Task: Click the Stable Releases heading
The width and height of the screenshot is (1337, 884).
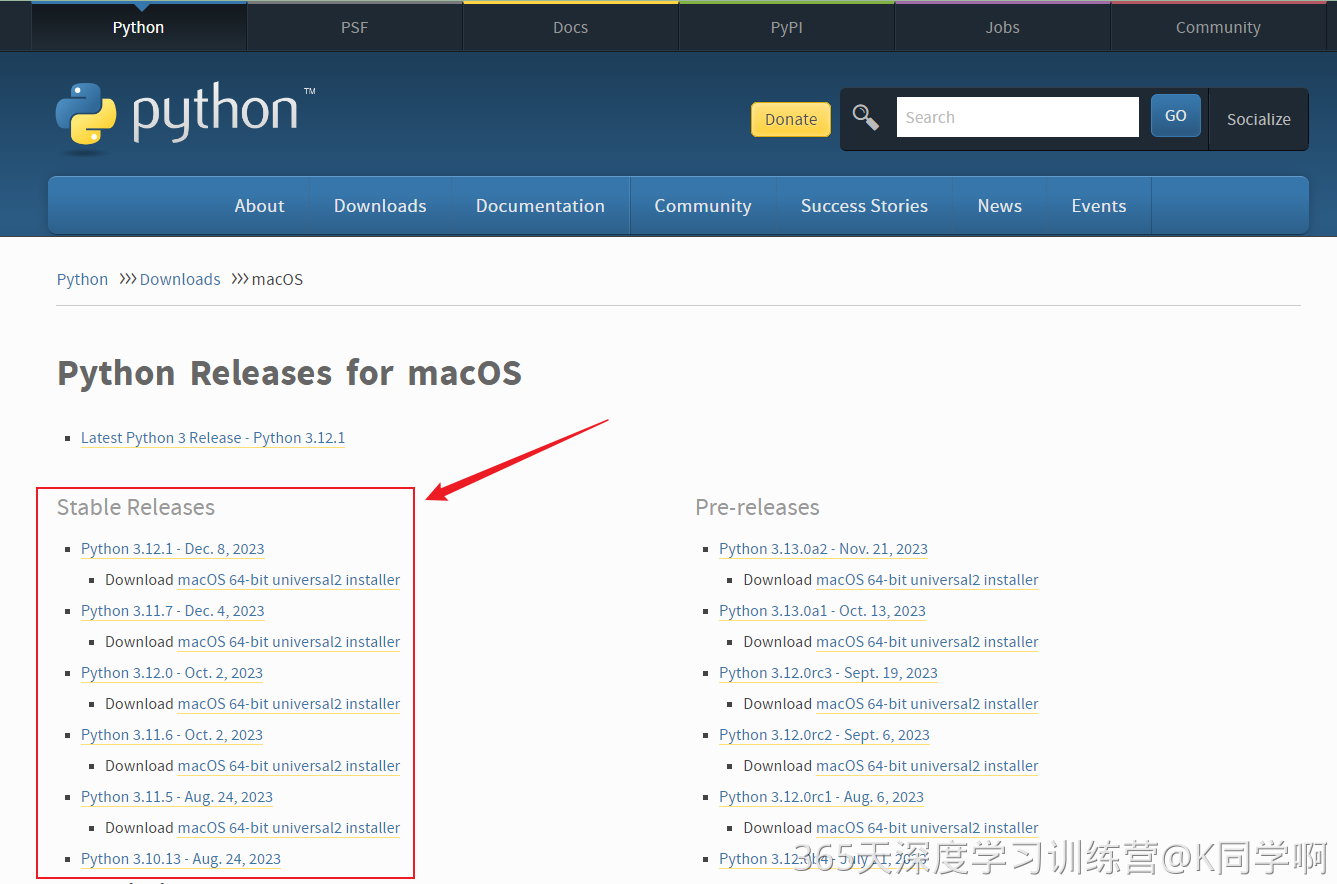Action: [x=136, y=507]
